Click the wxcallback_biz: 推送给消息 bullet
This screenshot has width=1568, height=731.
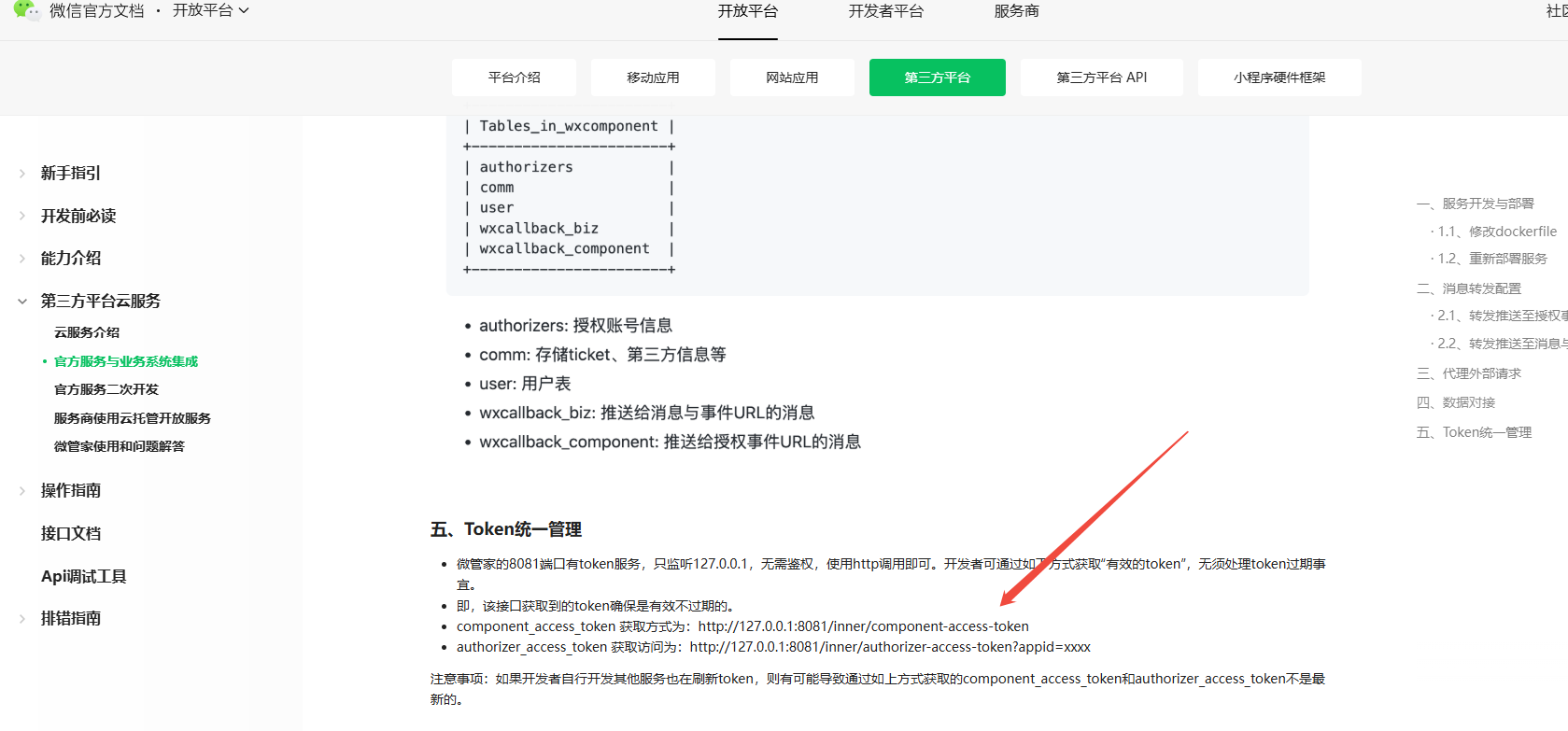point(646,413)
